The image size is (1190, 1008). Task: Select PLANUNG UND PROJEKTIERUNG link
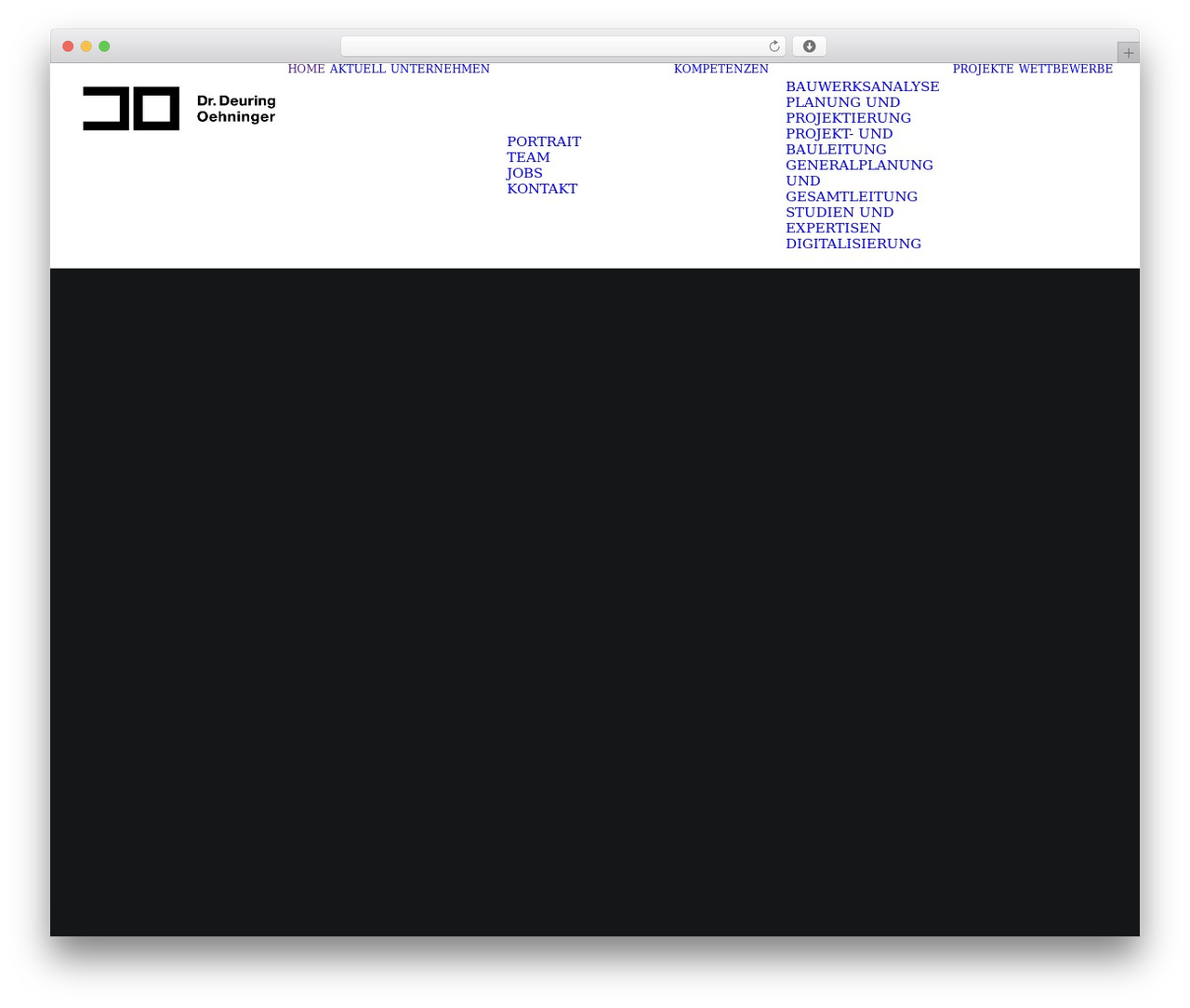[849, 110]
